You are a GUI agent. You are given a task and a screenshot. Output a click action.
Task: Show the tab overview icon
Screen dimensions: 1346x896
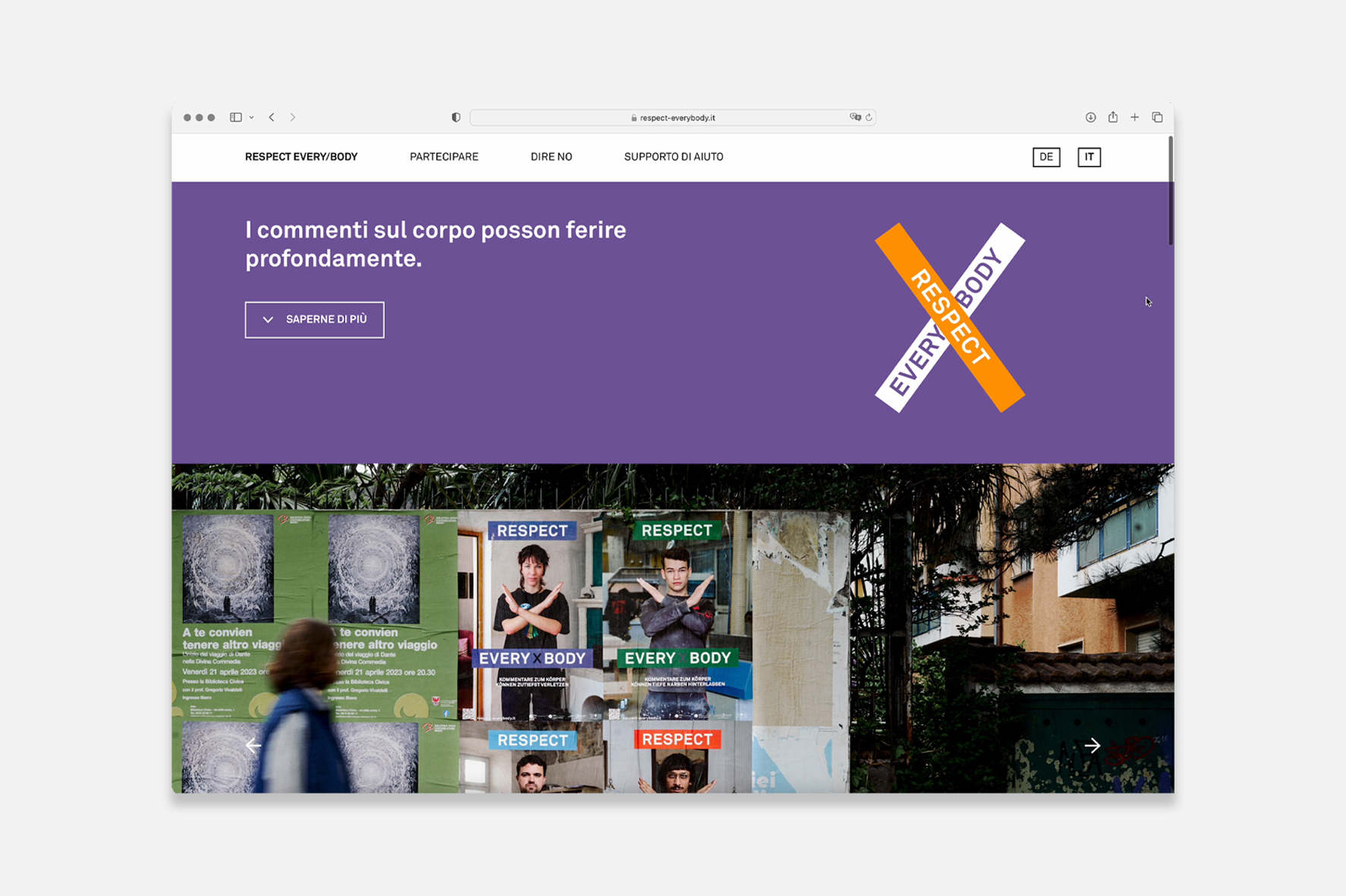(x=1157, y=118)
